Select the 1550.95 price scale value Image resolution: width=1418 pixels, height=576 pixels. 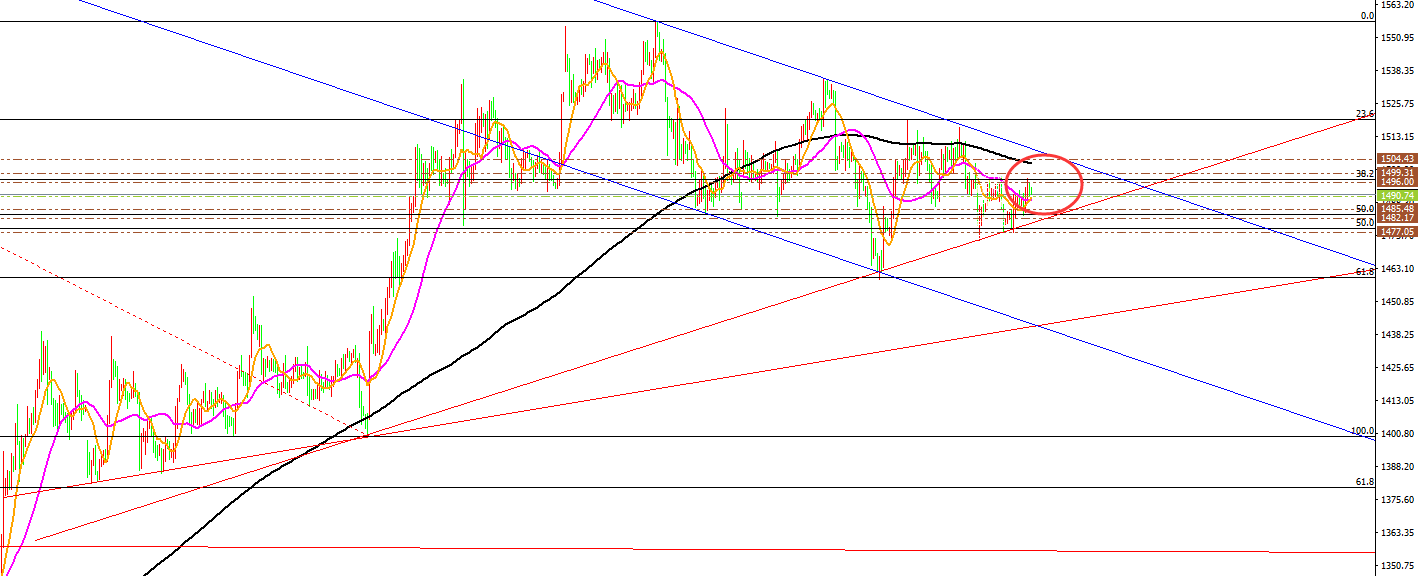point(1398,38)
